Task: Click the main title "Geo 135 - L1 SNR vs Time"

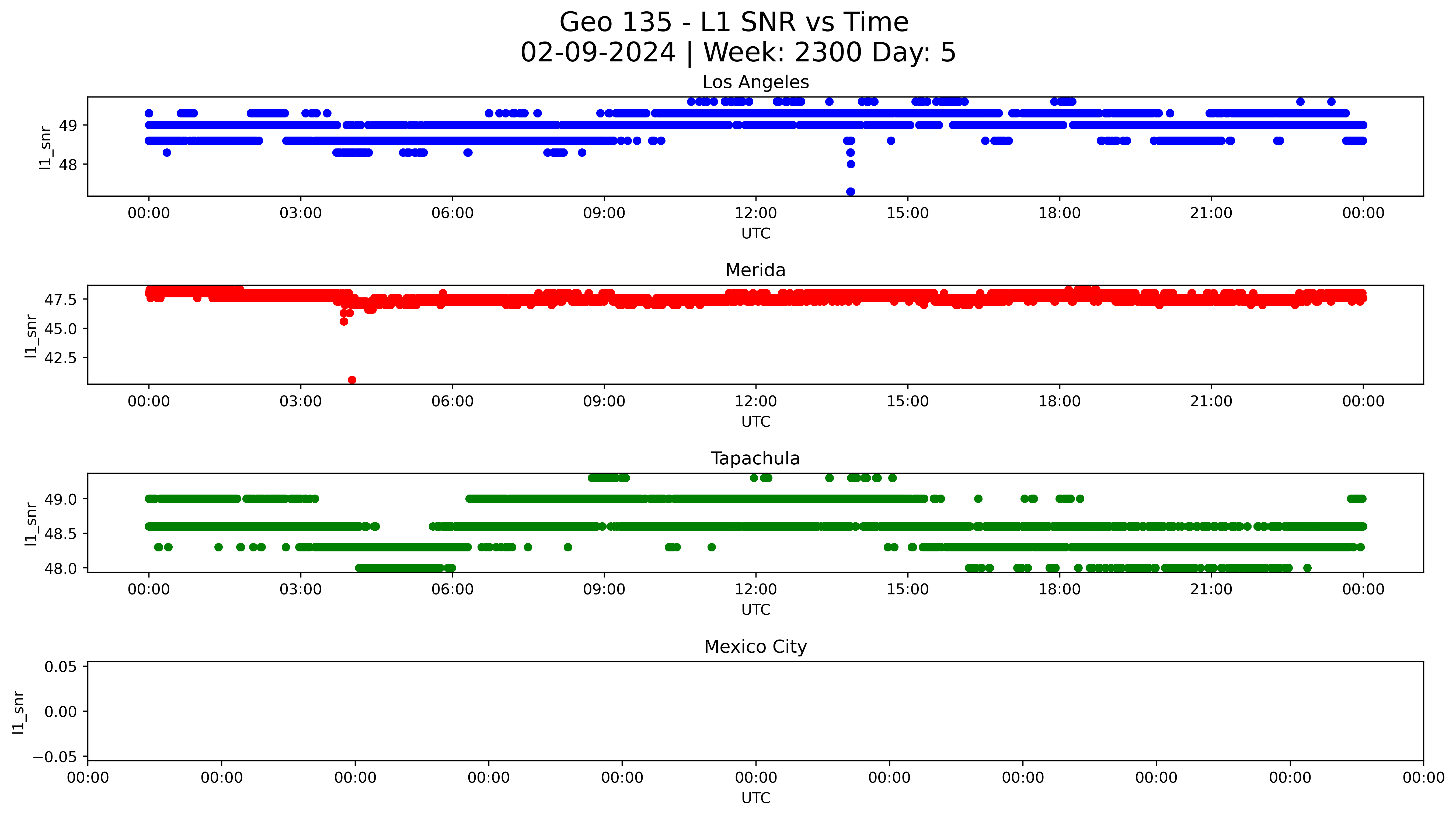Action: click(x=734, y=23)
